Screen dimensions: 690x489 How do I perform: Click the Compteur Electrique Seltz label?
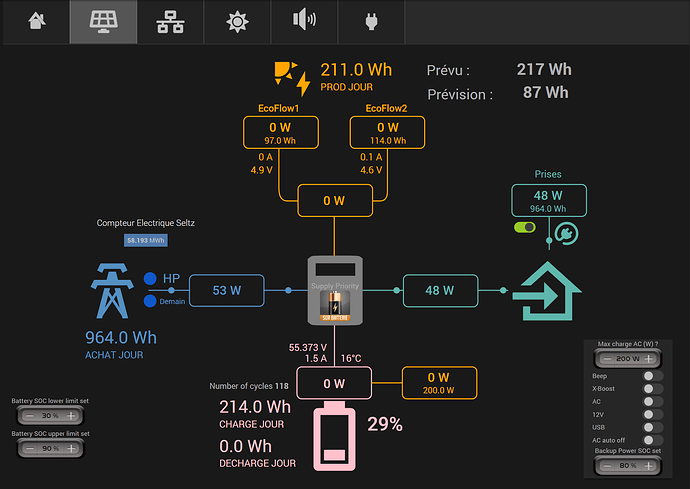[x=146, y=223]
